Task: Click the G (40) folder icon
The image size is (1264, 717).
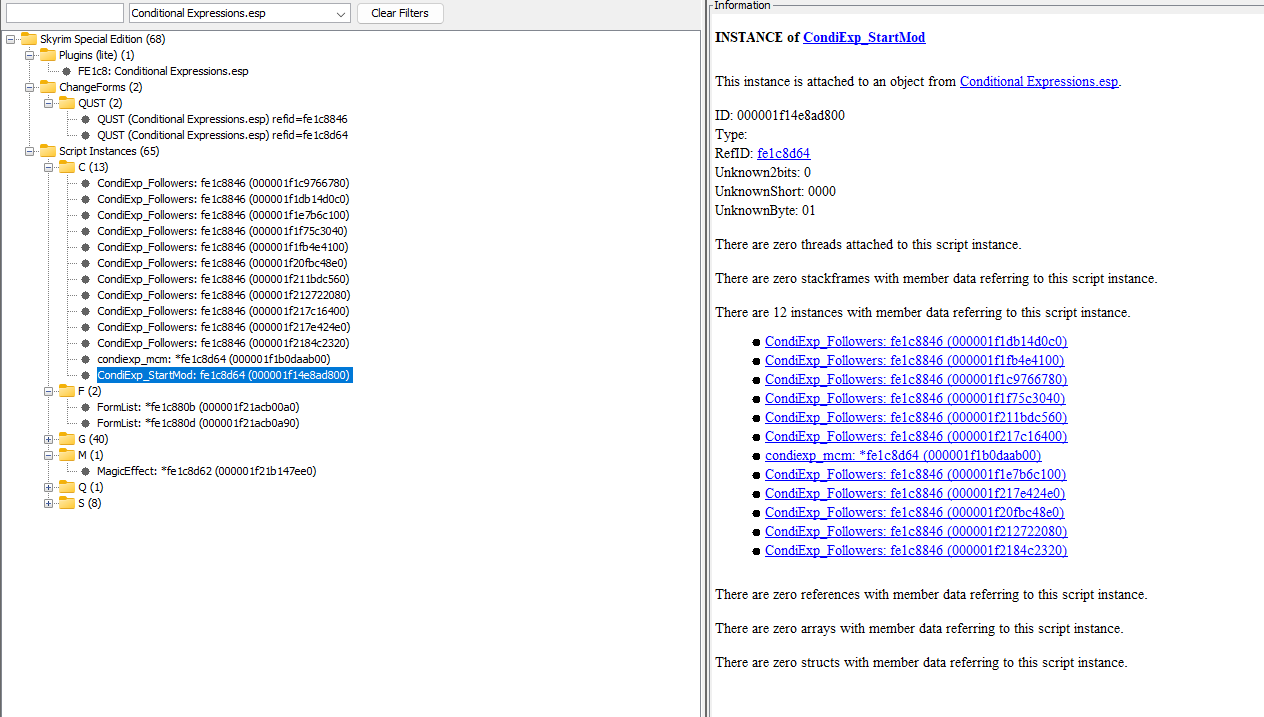Action: click(x=66, y=439)
